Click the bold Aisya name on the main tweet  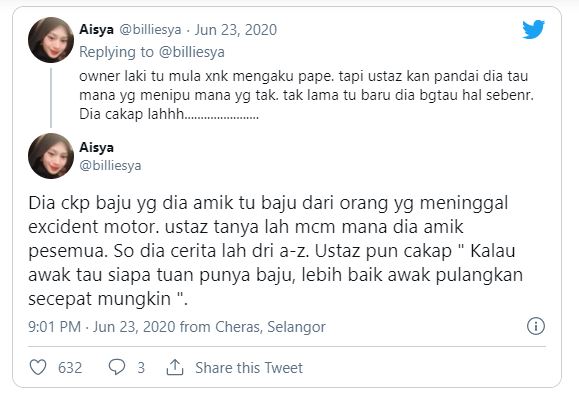[96, 147]
